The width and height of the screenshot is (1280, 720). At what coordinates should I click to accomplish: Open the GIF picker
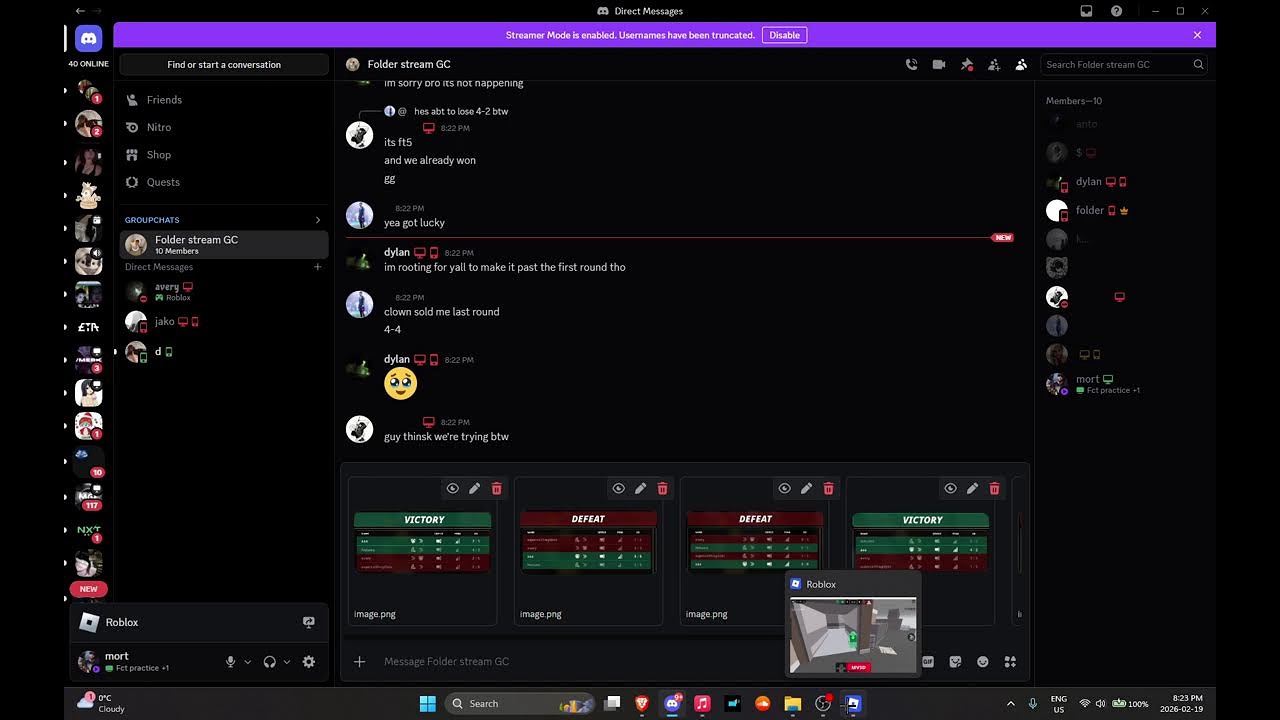point(928,661)
